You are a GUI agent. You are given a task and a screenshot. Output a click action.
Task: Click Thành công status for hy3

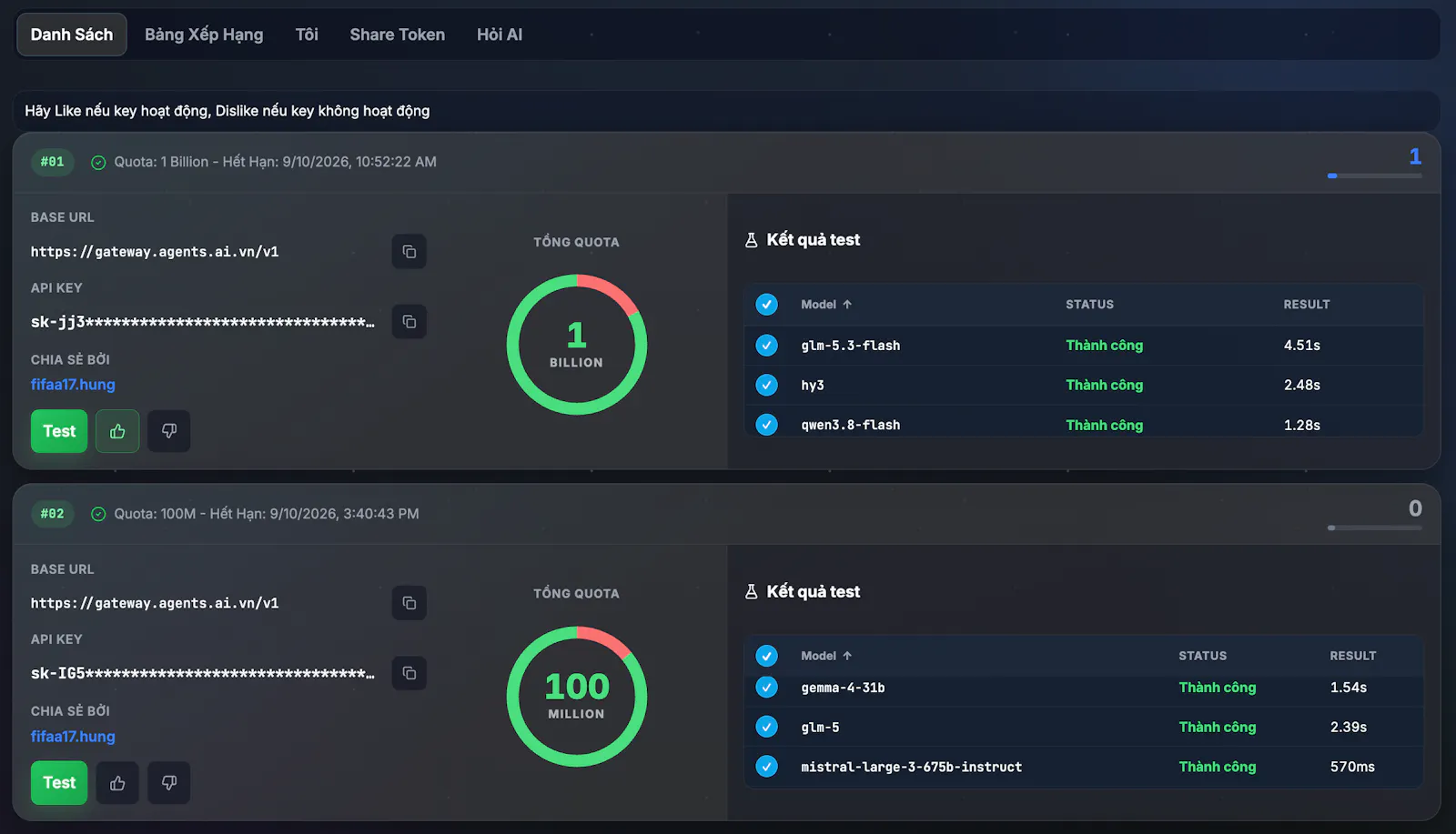pyautogui.click(x=1105, y=386)
